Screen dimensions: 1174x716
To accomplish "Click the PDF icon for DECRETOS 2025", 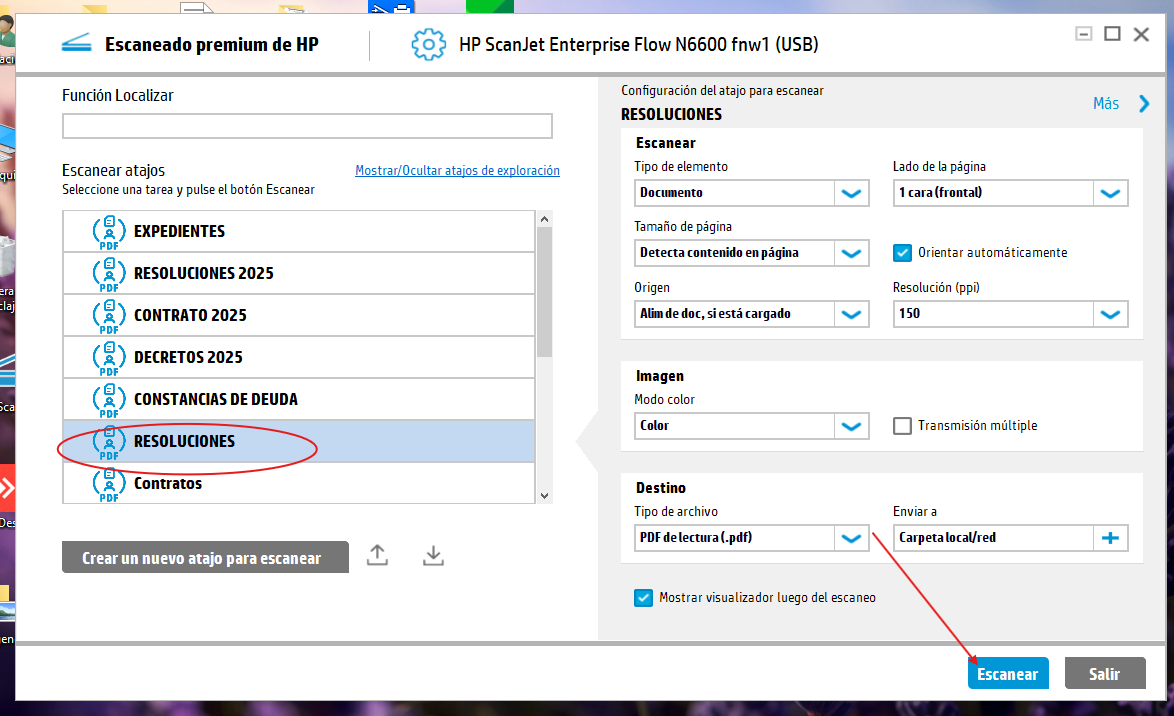I will pyautogui.click(x=108, y=356).
